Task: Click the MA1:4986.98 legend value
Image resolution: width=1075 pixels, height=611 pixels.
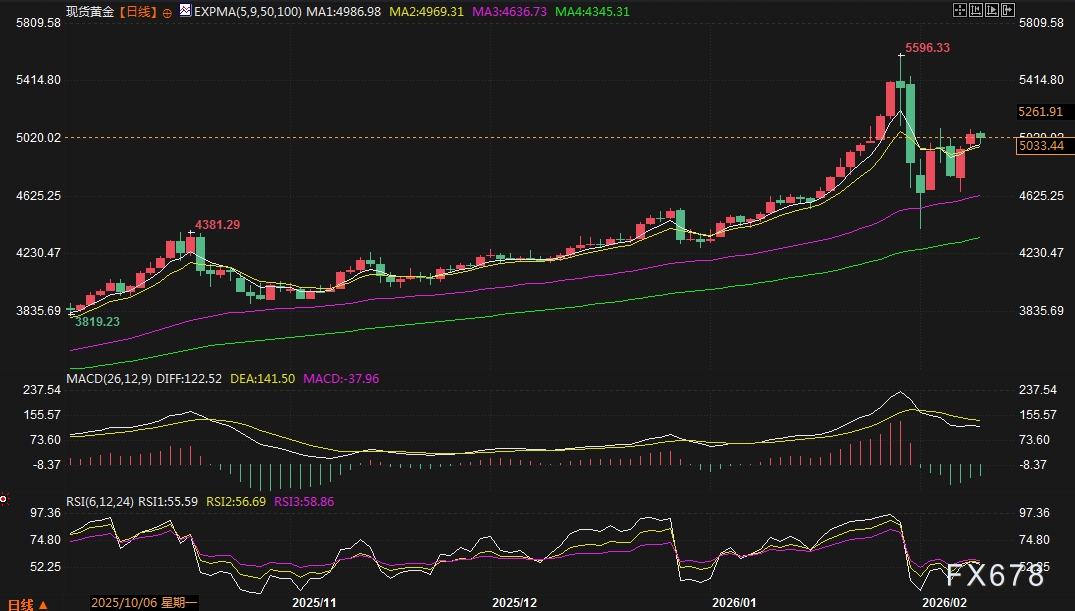Action: coord(344,12)
